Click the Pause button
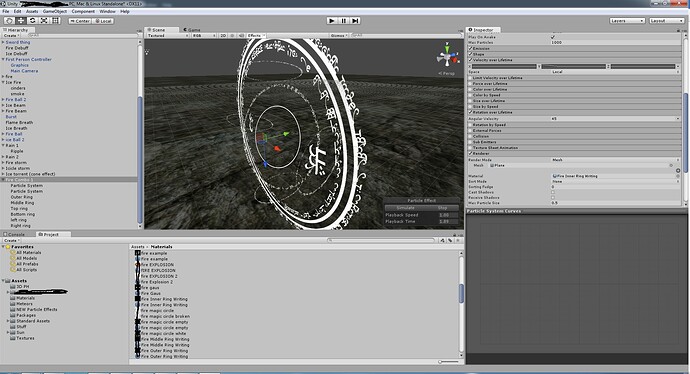 344,21
